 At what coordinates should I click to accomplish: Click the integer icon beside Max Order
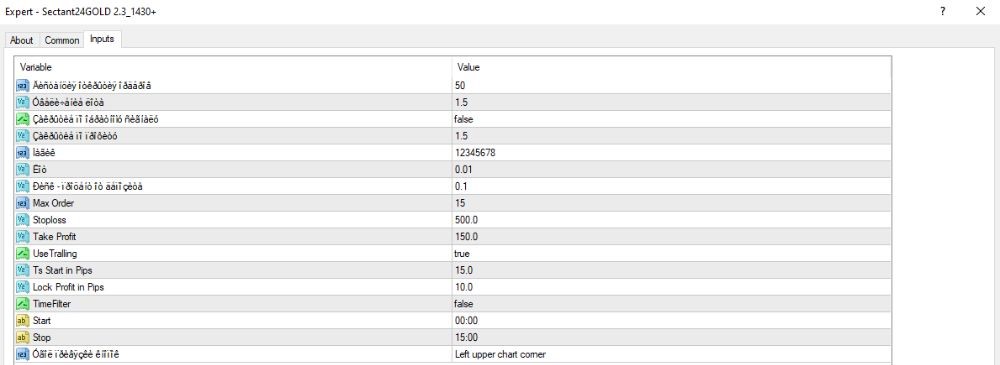24,203
